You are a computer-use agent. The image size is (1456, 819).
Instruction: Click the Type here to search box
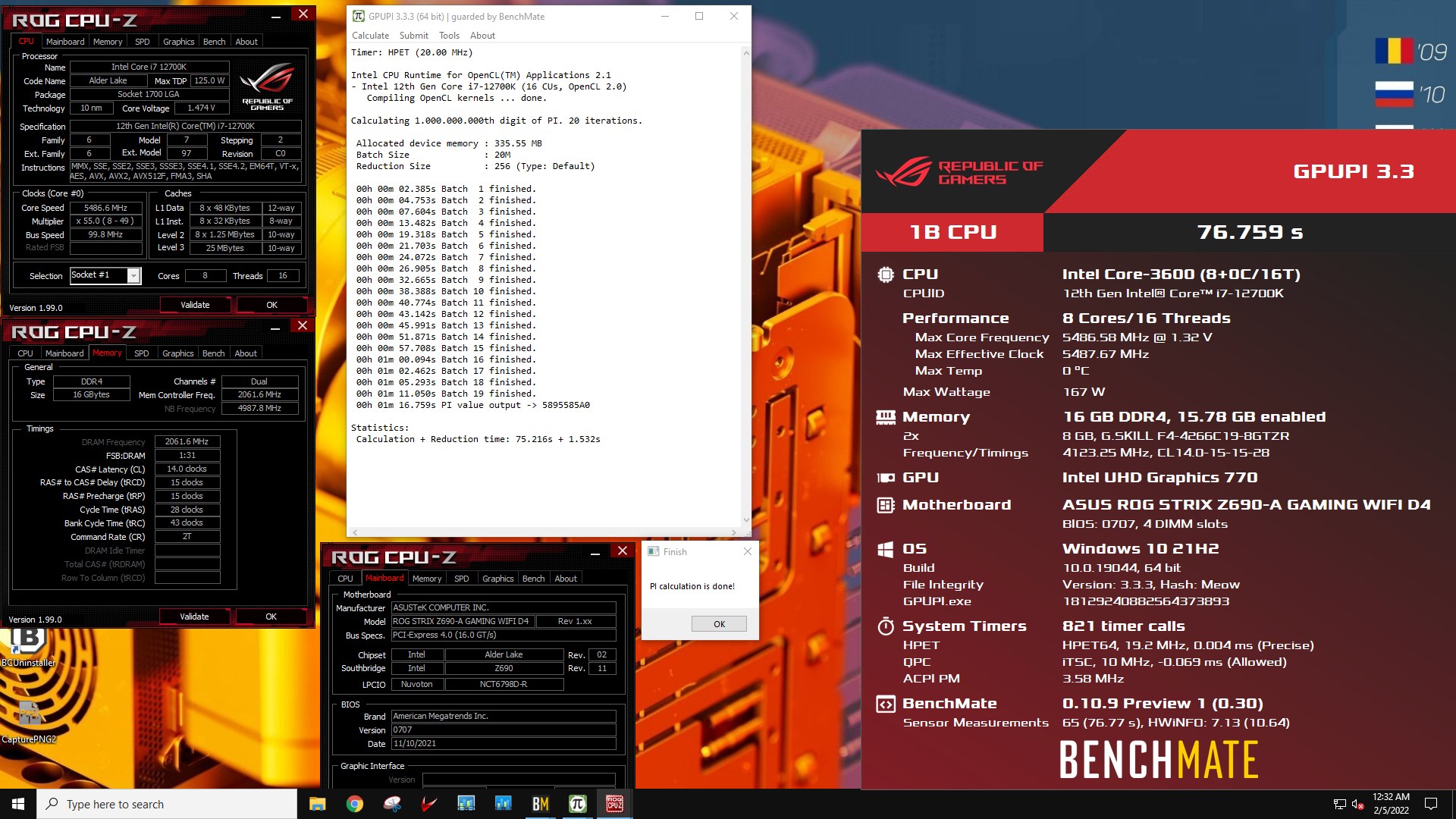pyautogui.click(x=167, y=804)
